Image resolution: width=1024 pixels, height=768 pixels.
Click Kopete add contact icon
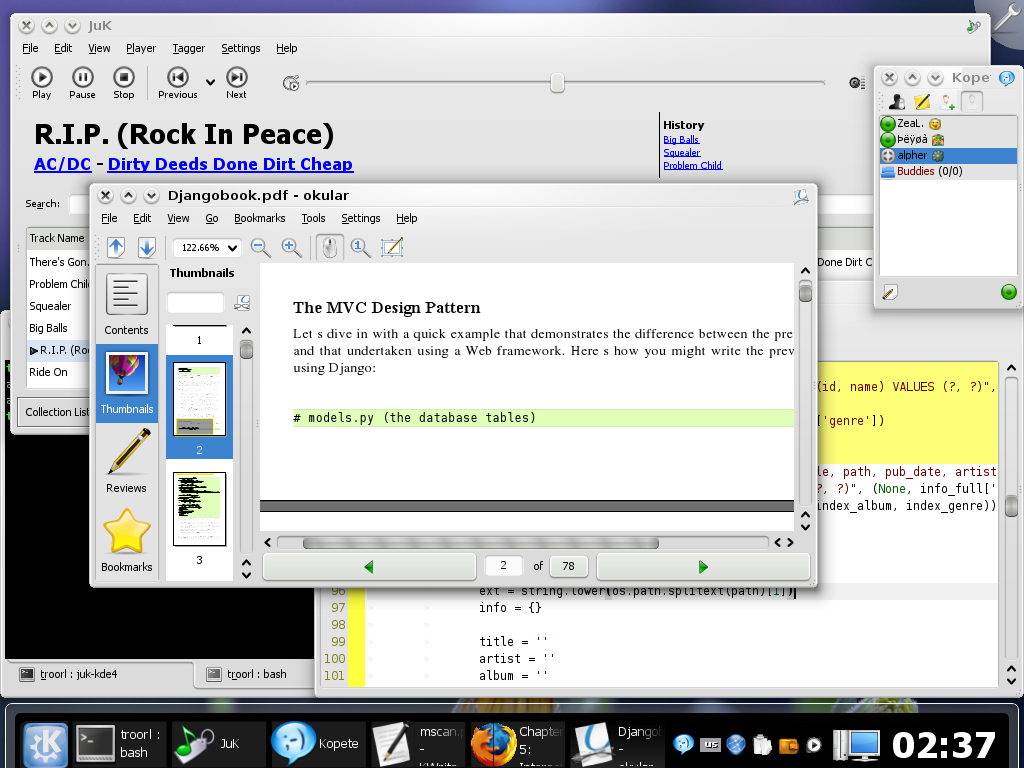pyautogui.click(x=947, y=102)
